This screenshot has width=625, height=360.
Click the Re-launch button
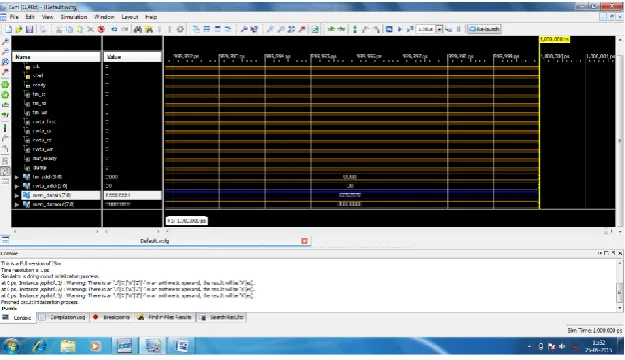coord(484,29)
